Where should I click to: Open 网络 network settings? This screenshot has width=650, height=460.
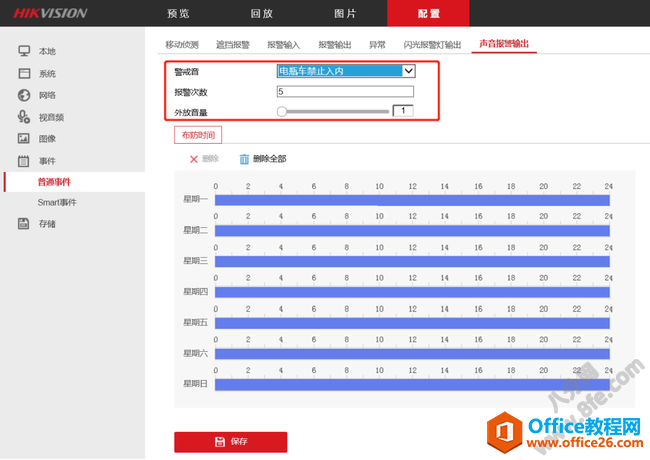click(47, 95)
